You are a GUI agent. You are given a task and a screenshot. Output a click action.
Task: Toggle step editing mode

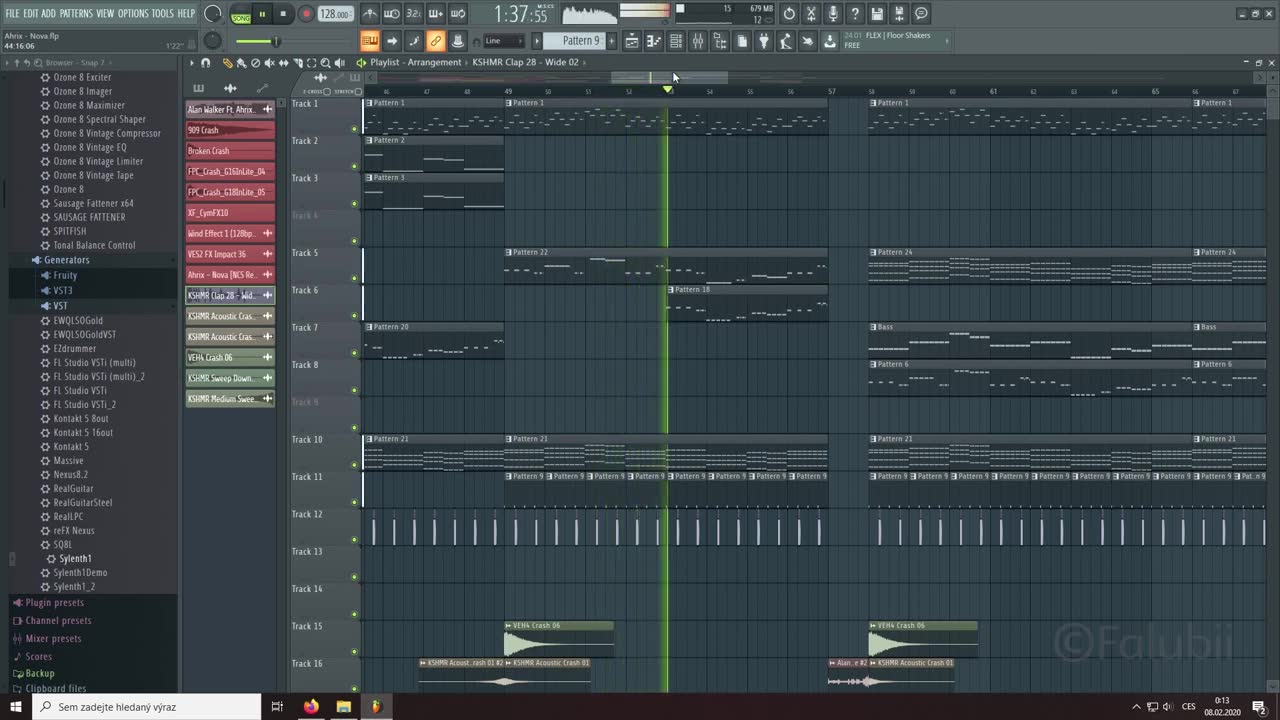(x=414, y=41)
